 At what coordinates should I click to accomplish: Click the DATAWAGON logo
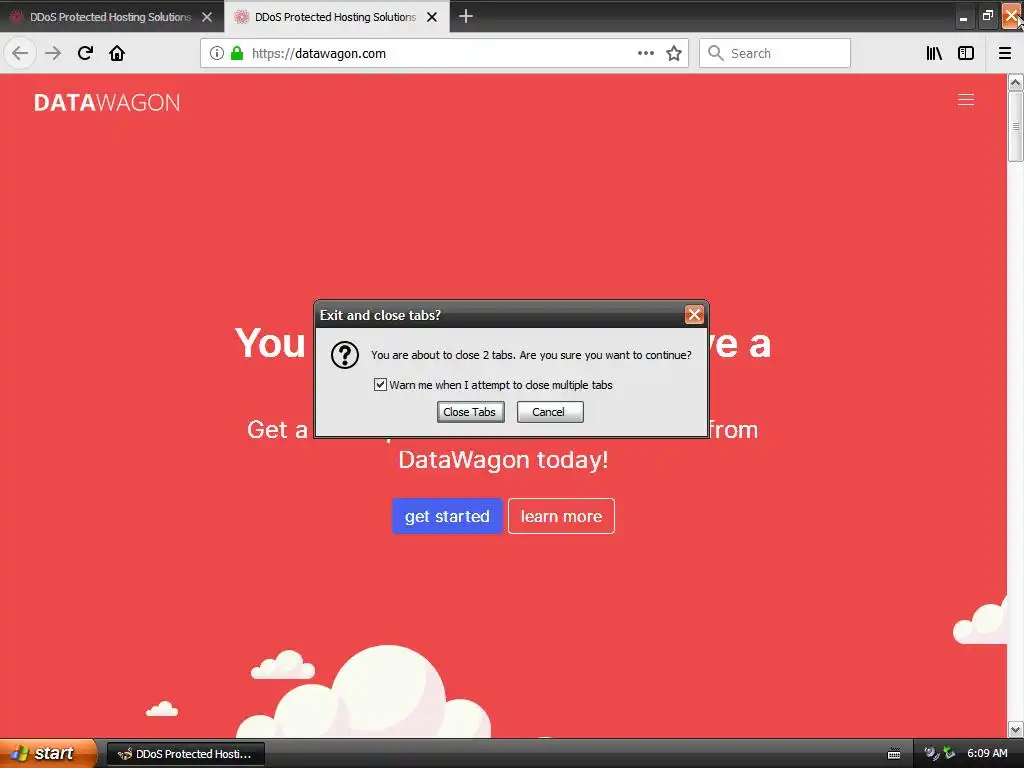click(107, 103)
